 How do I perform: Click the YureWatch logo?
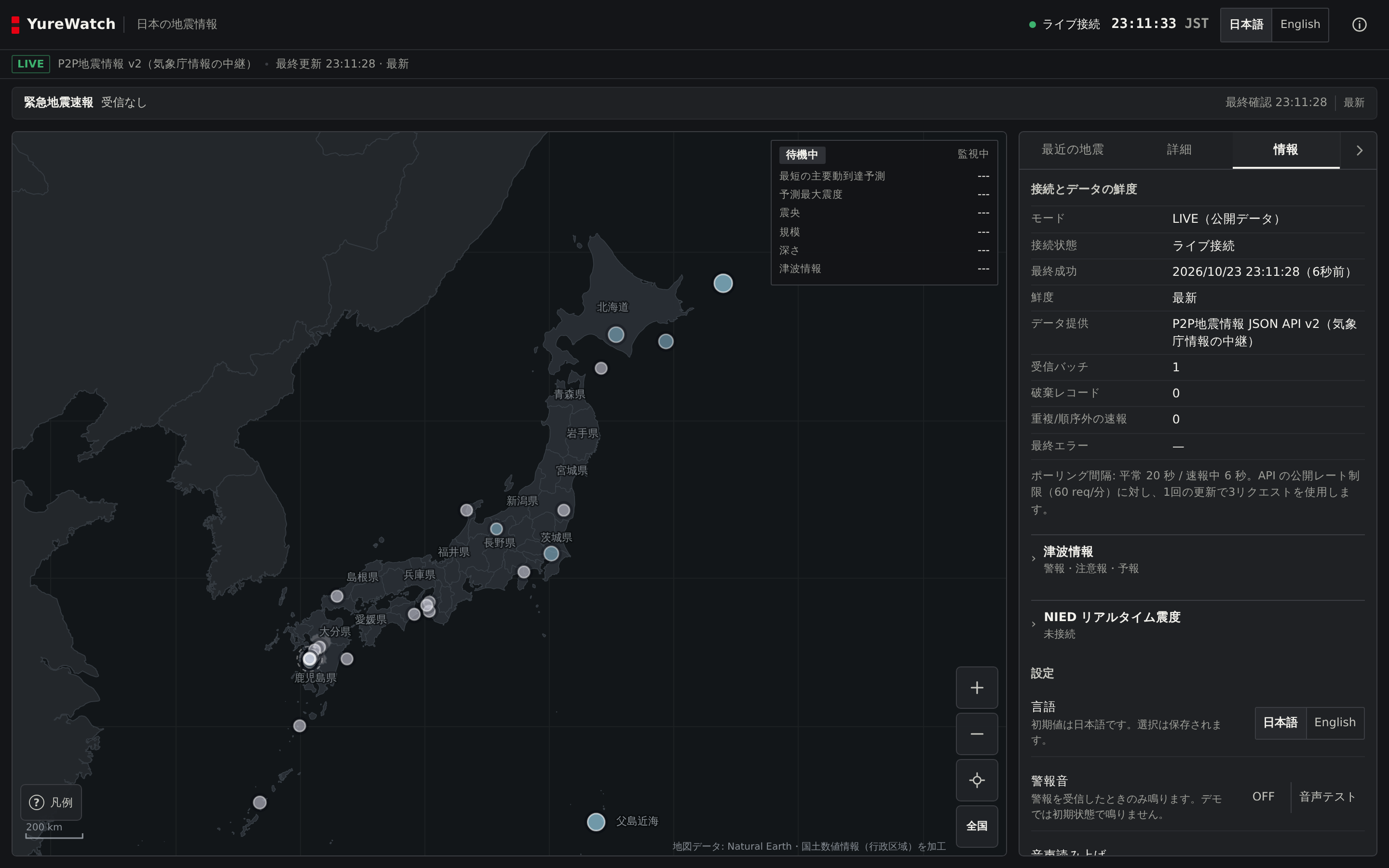[63, 25]
